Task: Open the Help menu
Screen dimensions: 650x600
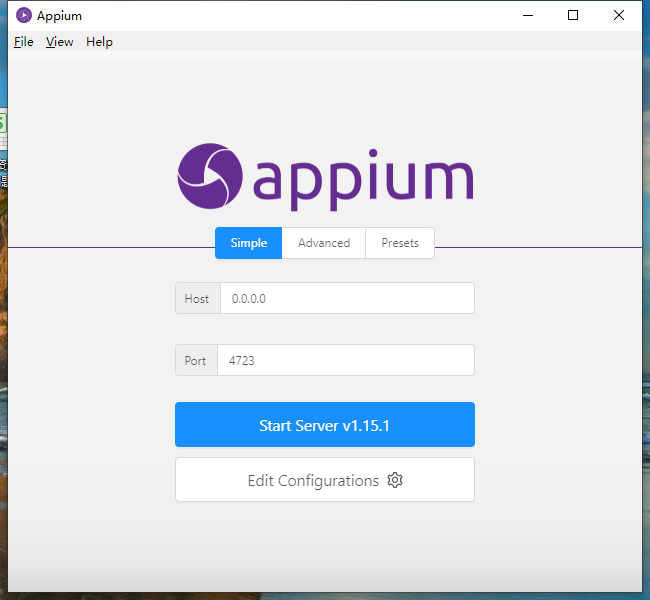Action: (x=99, y=42)
